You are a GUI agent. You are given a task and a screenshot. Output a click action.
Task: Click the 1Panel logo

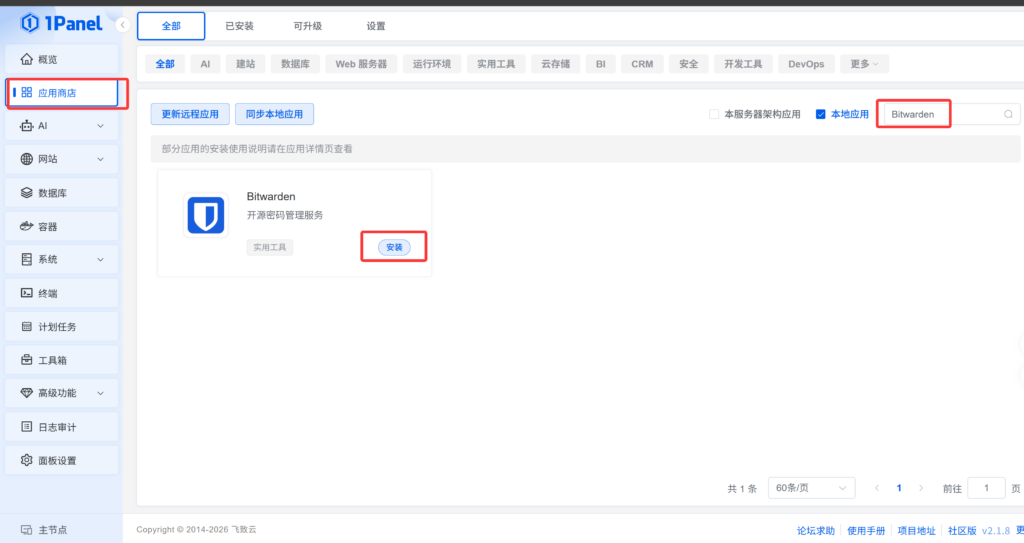(61, 24)
